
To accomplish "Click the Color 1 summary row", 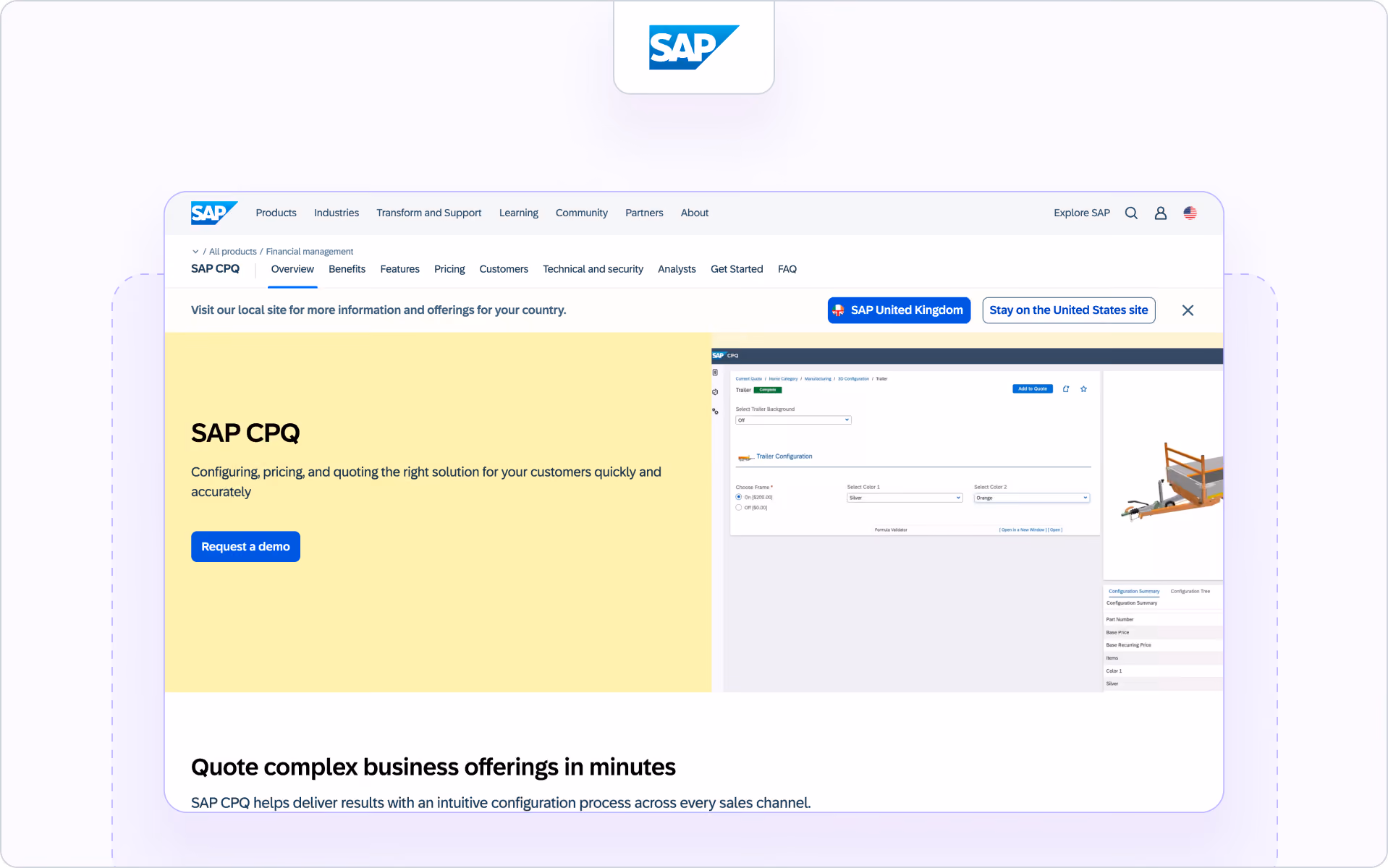I will point(1164,671).
